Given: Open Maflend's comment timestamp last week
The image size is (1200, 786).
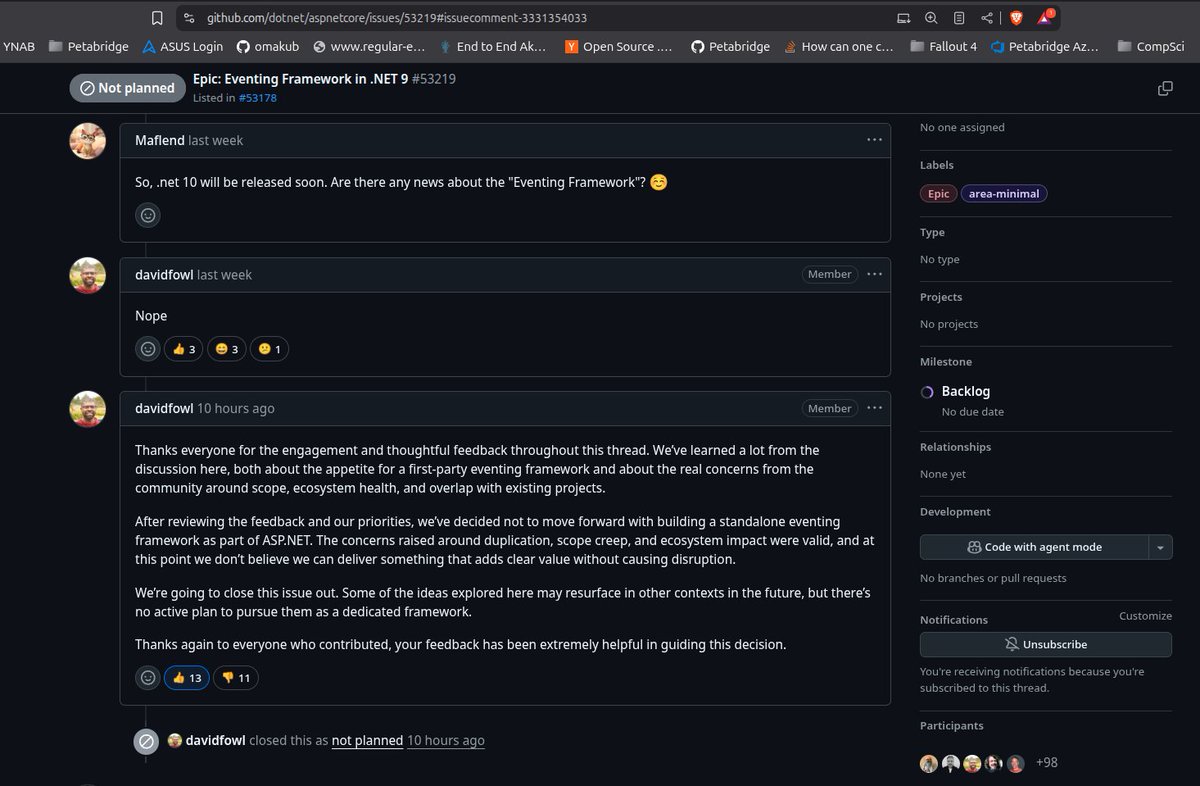Looking at the screenshot, I should 216,141.
